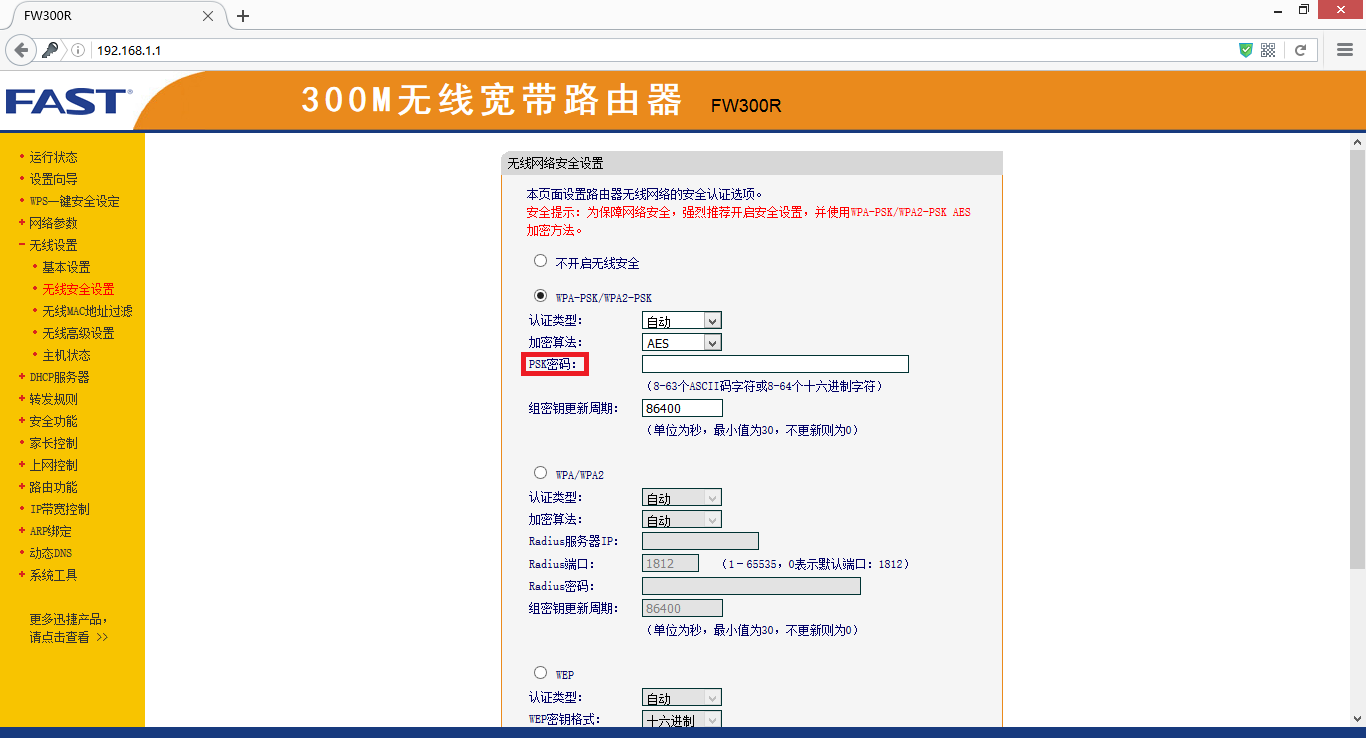Open the browser hamburger menu
This screenshot has width=1366, height=738.
pyautogui.click(x=1344, y=50)
